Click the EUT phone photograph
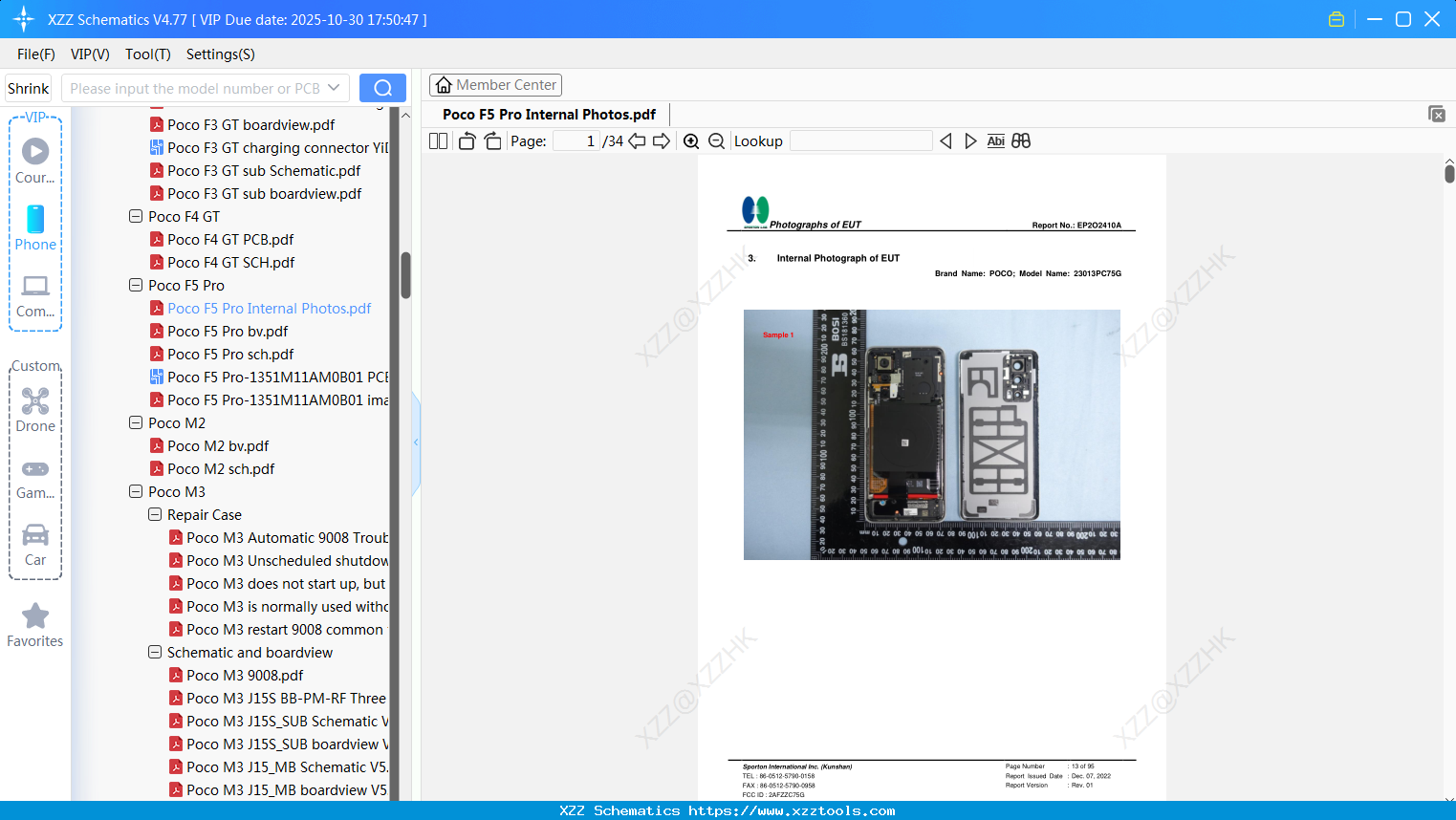Screen dimensions: 1456x820 tap(932, 435)
